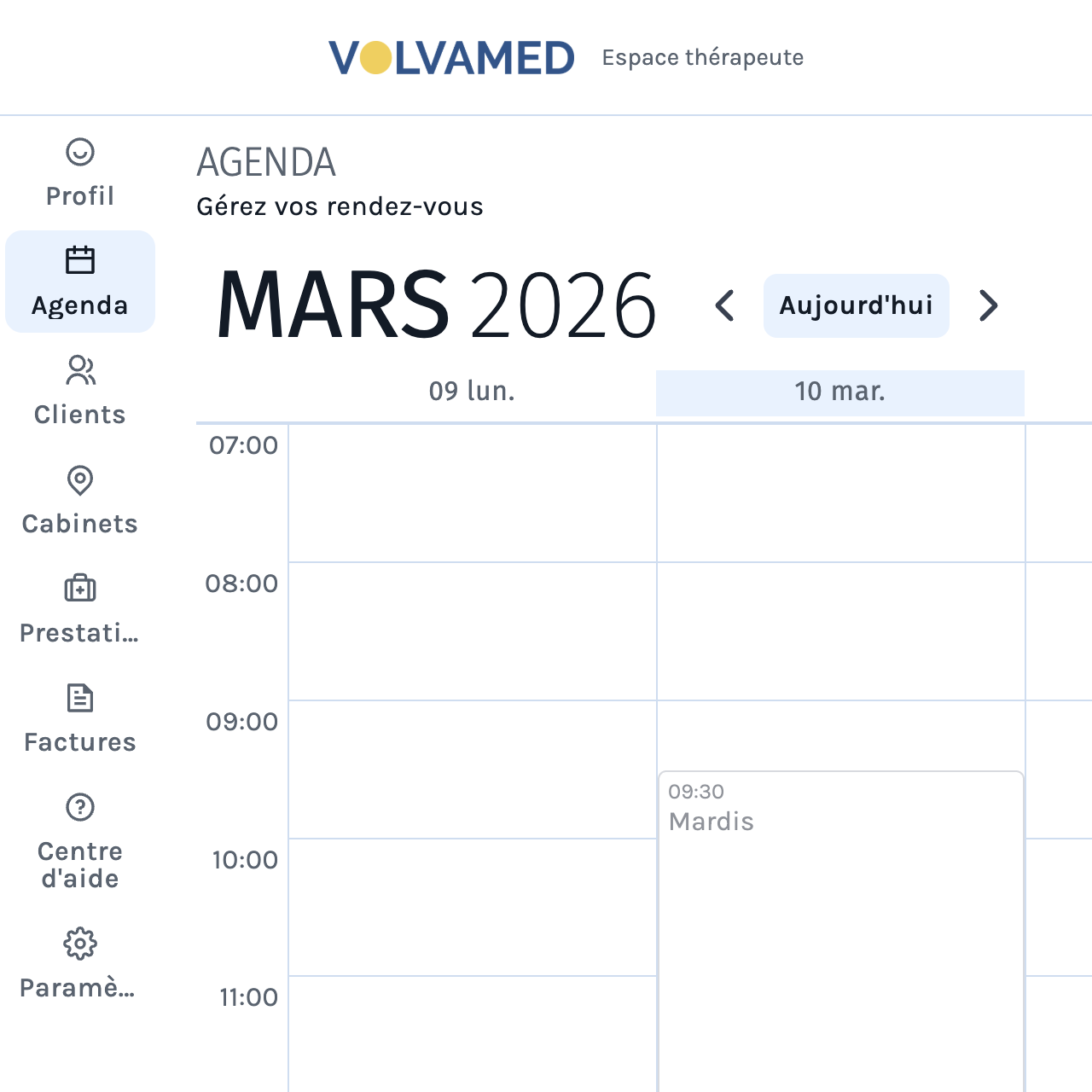Click the Profil smiley face icon
The width and height of the screenshot is (1092, 1092).
(x=80, y=152)
